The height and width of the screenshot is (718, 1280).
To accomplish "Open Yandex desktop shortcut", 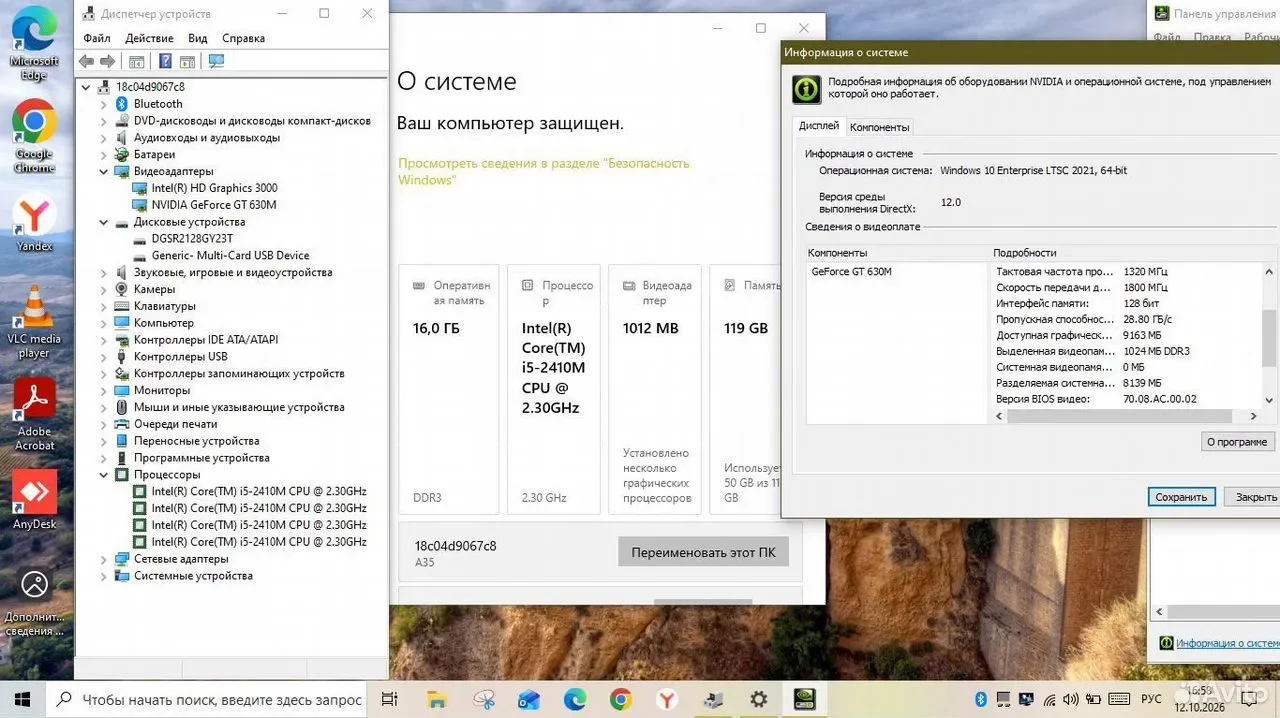I will [x=34, y=222].
